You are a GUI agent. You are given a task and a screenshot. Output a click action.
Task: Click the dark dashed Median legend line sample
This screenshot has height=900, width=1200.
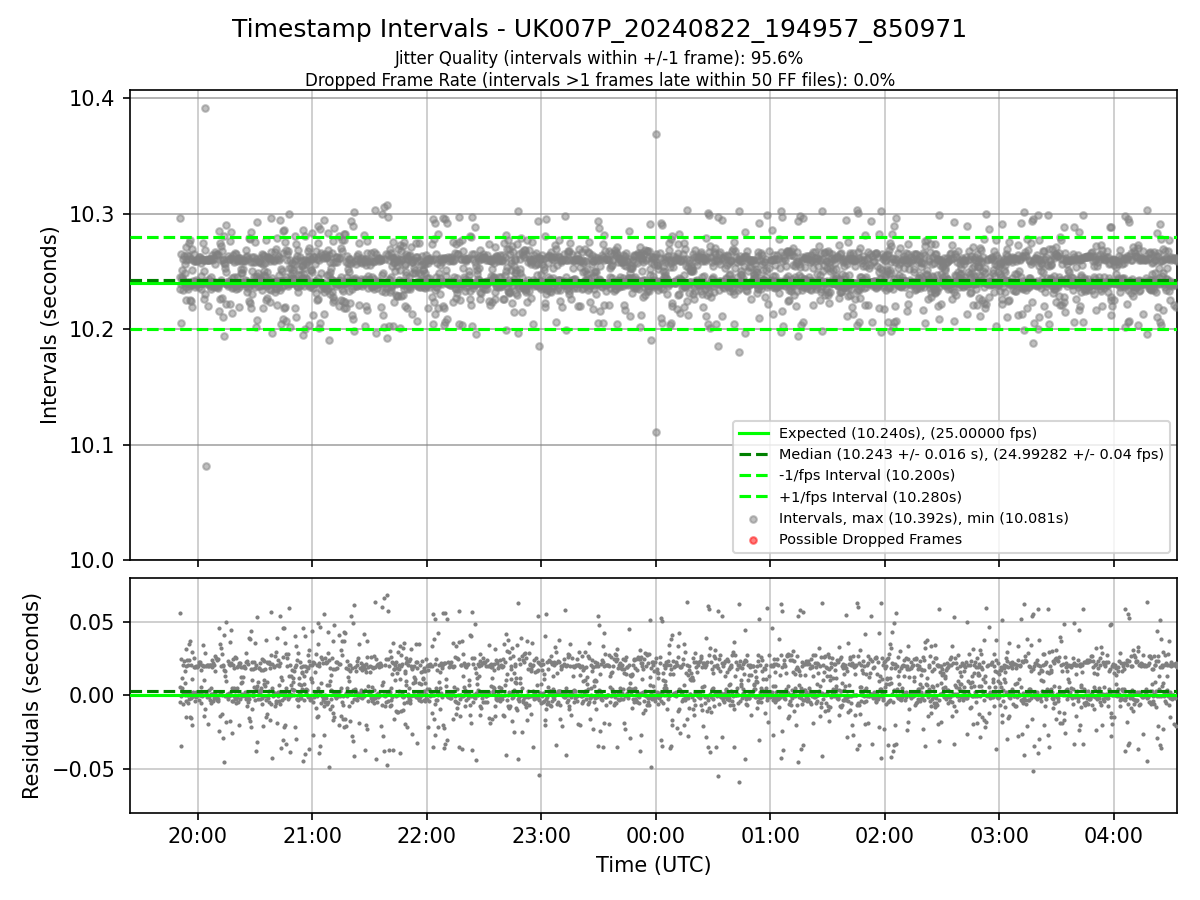[754, 454]
